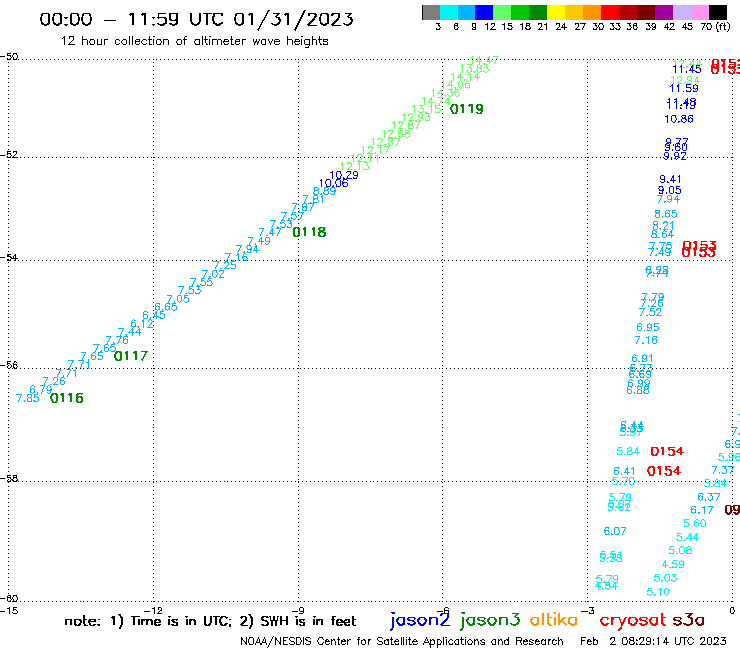
Task: Click the jason3 satellite legend label
Action: [x=490, y=620]
